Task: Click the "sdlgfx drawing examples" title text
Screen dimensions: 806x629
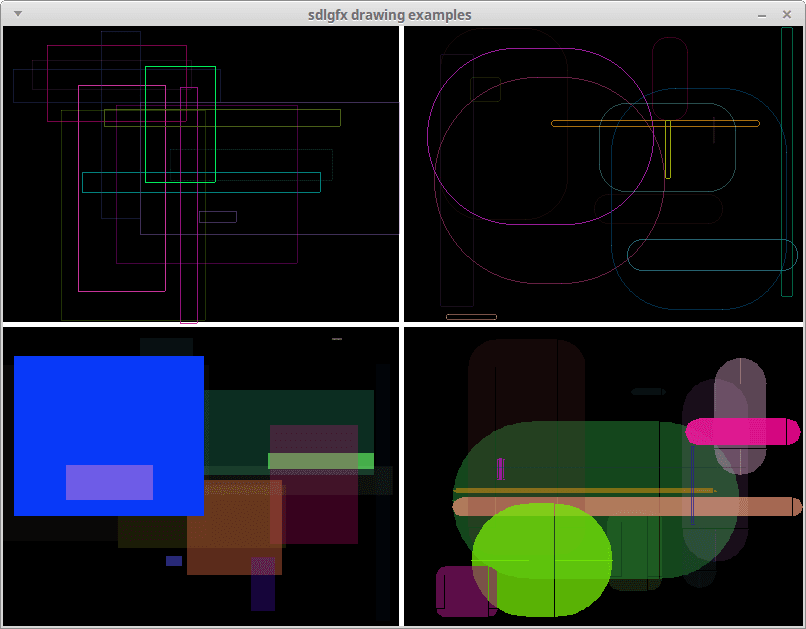Action: (390, 15)
